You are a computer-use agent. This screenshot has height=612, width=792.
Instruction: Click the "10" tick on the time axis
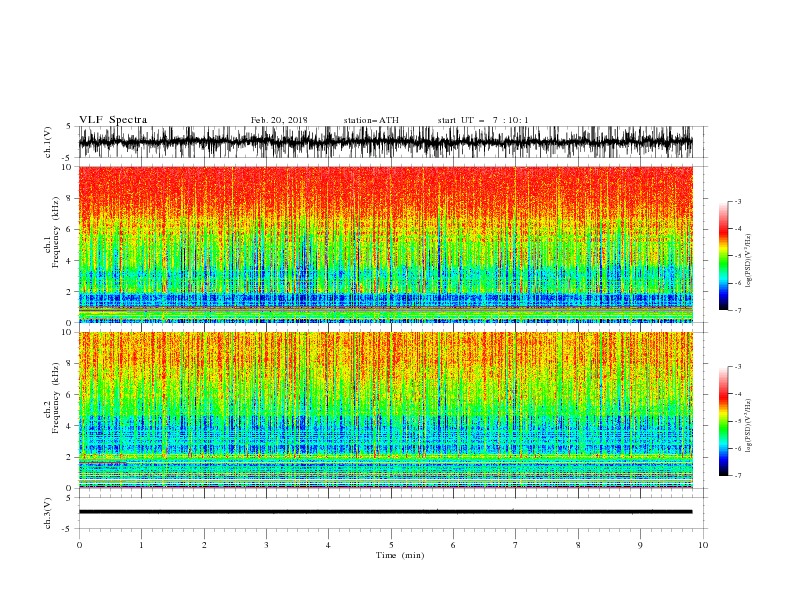[x=703, y=545]
